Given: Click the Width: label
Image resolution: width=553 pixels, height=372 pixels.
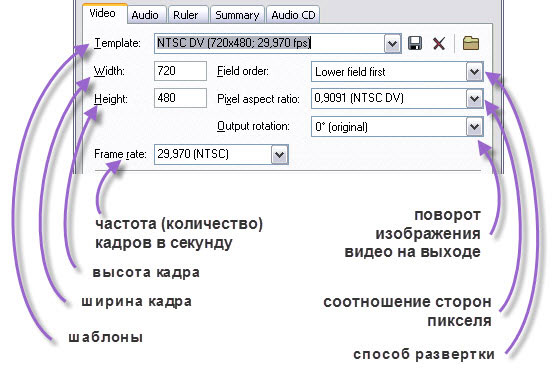Looking at the screenshot, I should pos(109,71).
